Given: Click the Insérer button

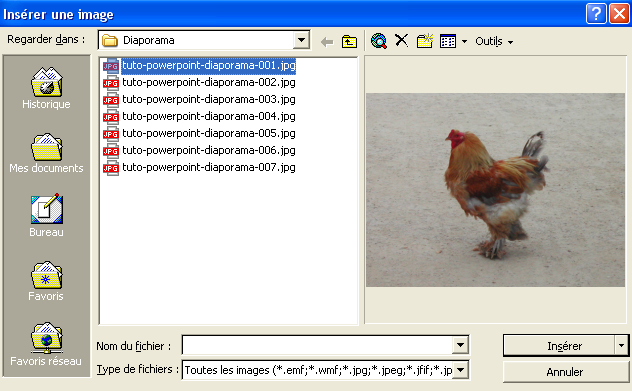Looking at the screenshot, I should [559, 345].
